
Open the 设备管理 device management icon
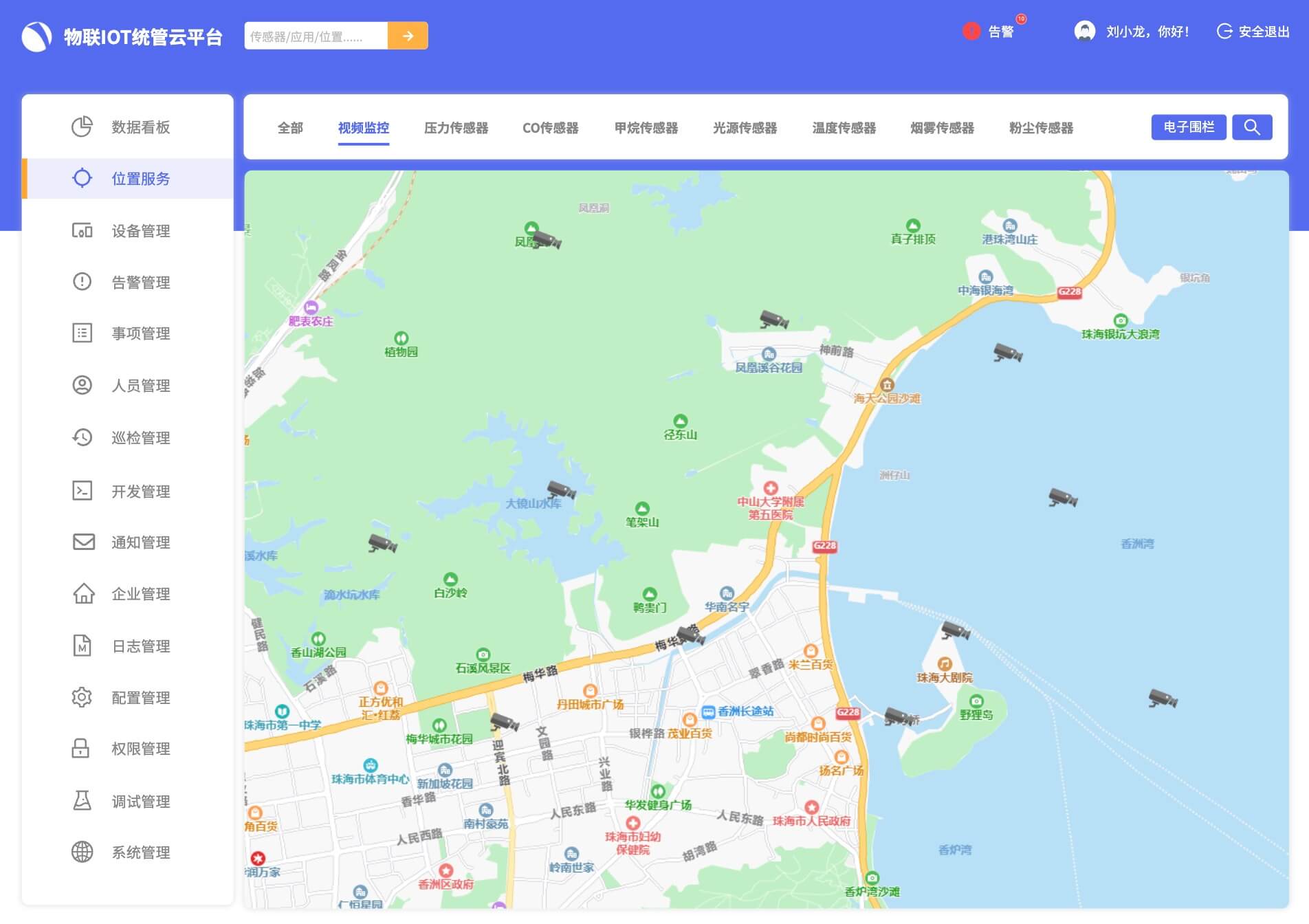82,231
